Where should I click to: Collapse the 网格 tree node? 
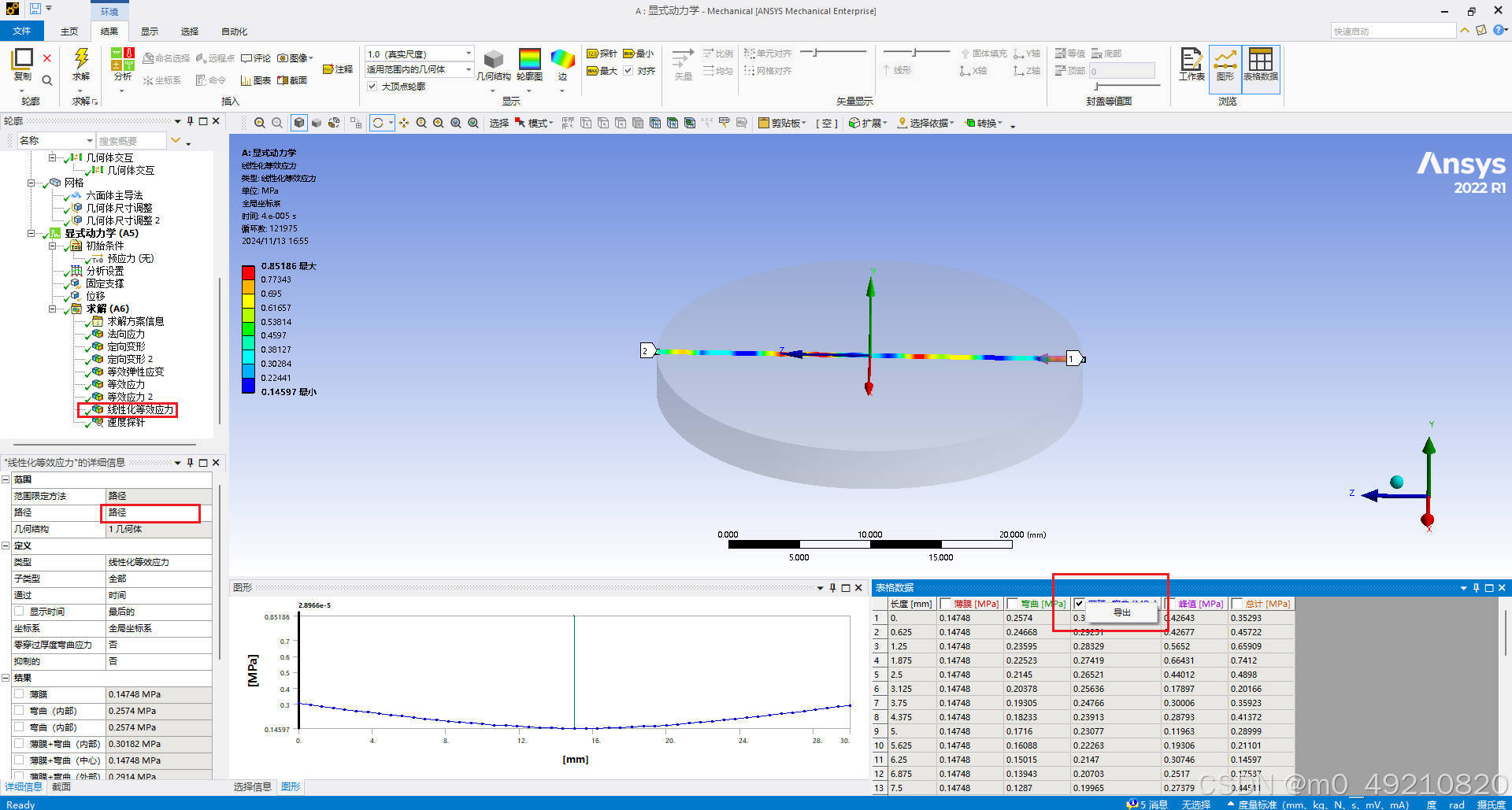click(31, 183)
